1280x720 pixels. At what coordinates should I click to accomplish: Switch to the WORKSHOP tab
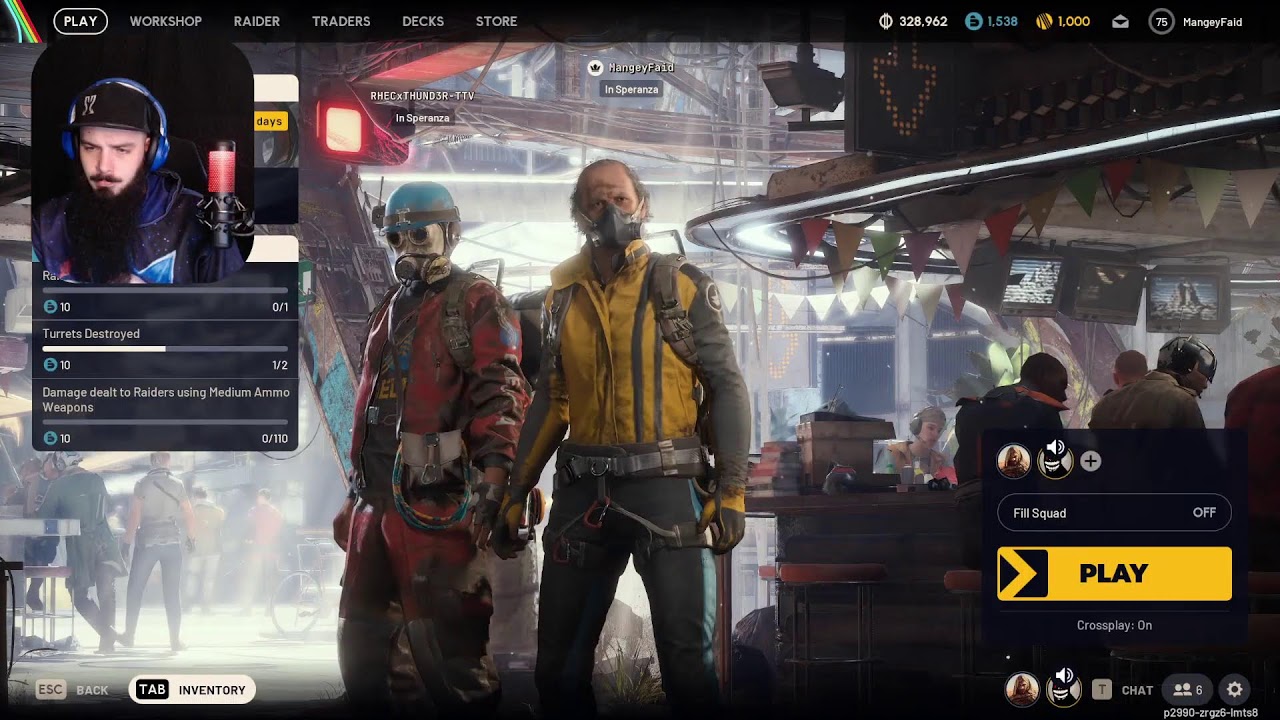[166, 21]
